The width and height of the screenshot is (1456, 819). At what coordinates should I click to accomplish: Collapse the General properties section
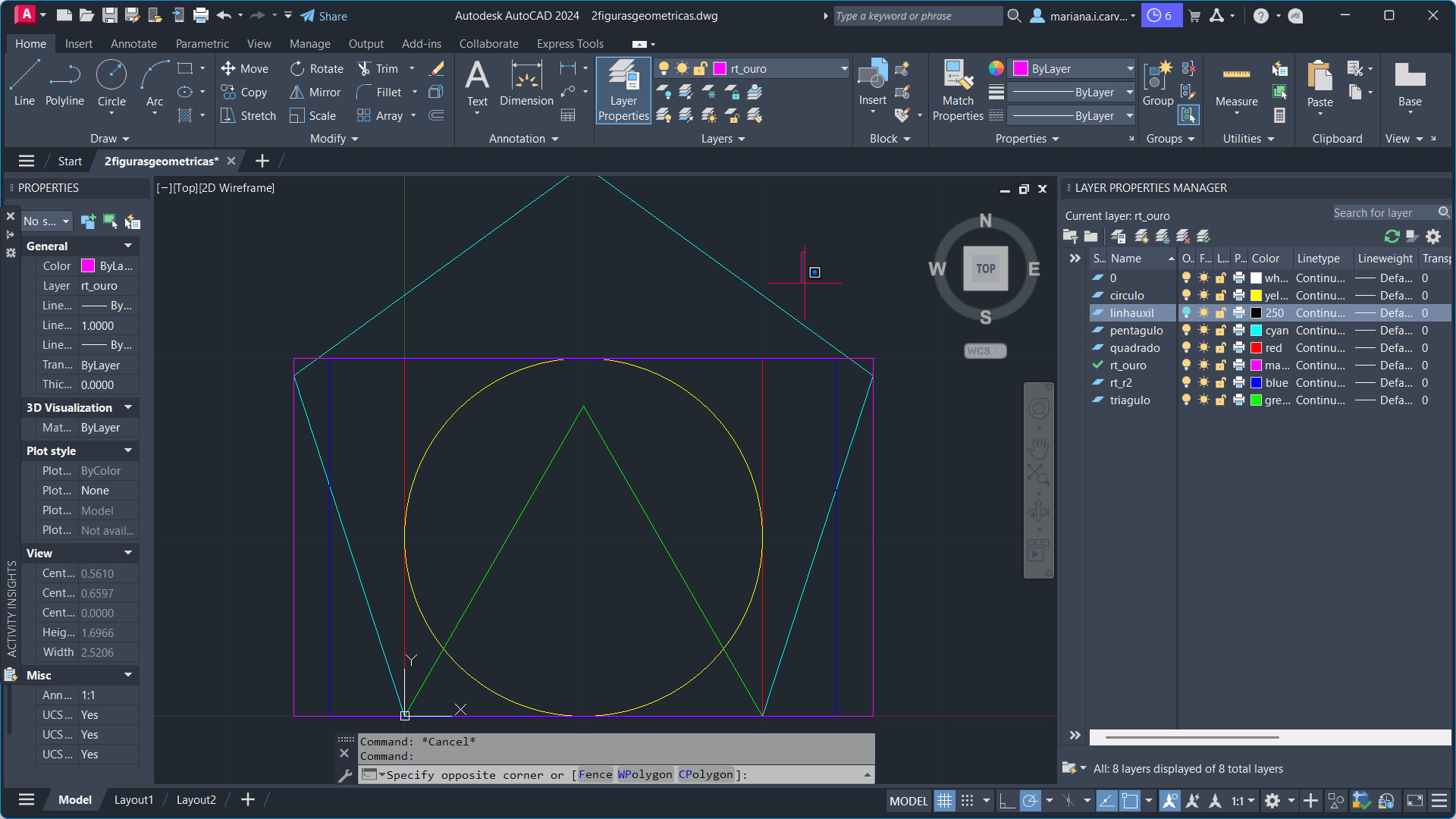128,246
